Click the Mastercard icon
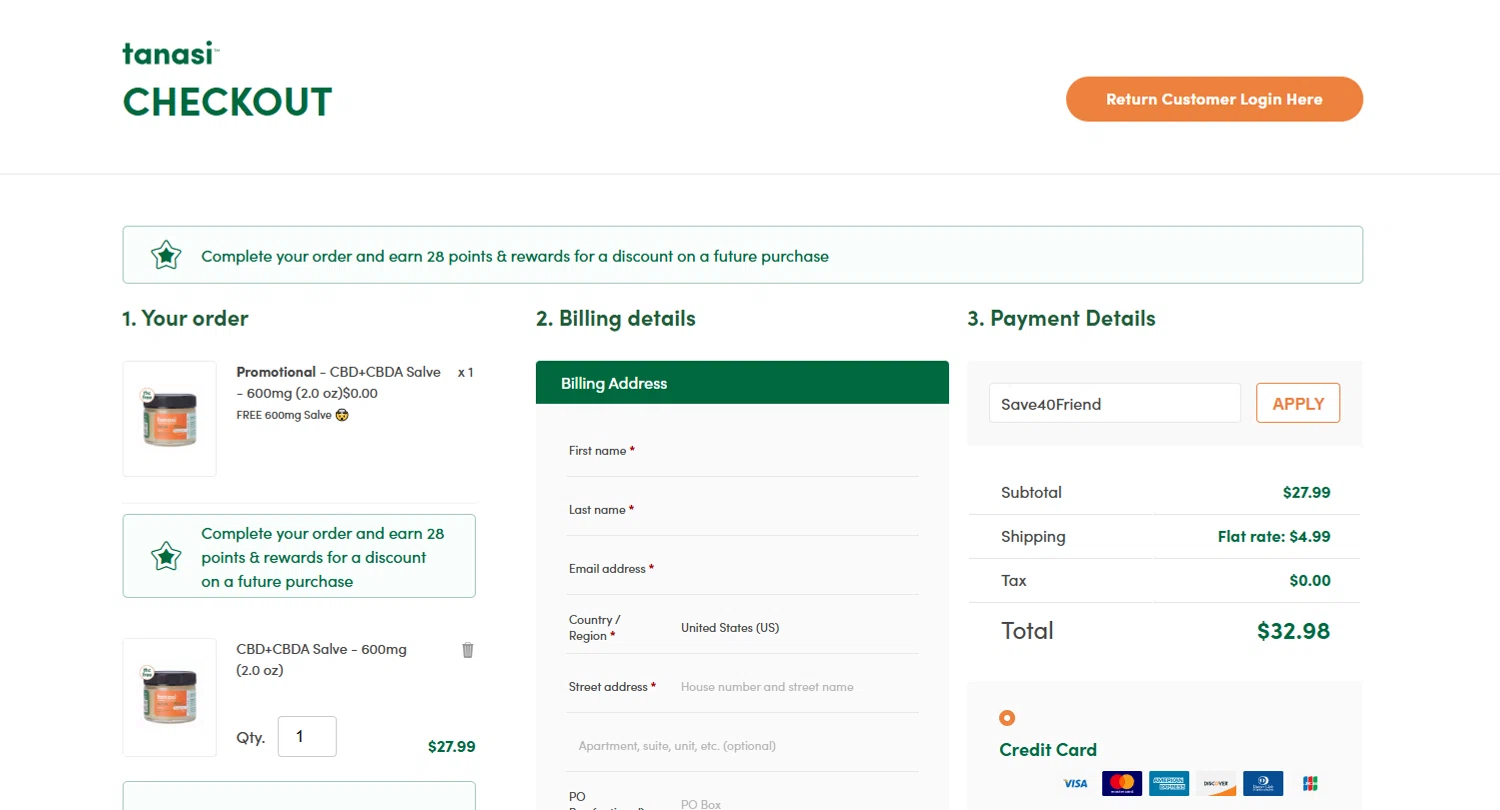Image resolution: width=1500 pixels, height=810 pixels. (x=1122, y=784)
